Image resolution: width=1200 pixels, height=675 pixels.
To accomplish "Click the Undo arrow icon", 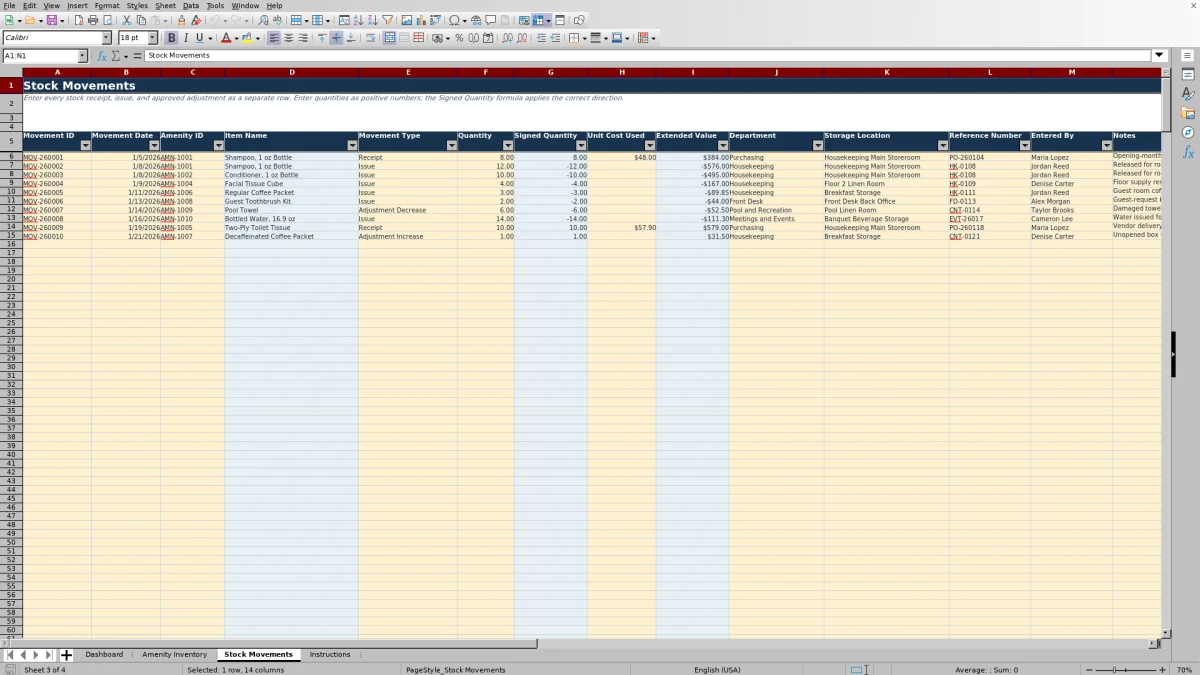I will pos(214,20).
